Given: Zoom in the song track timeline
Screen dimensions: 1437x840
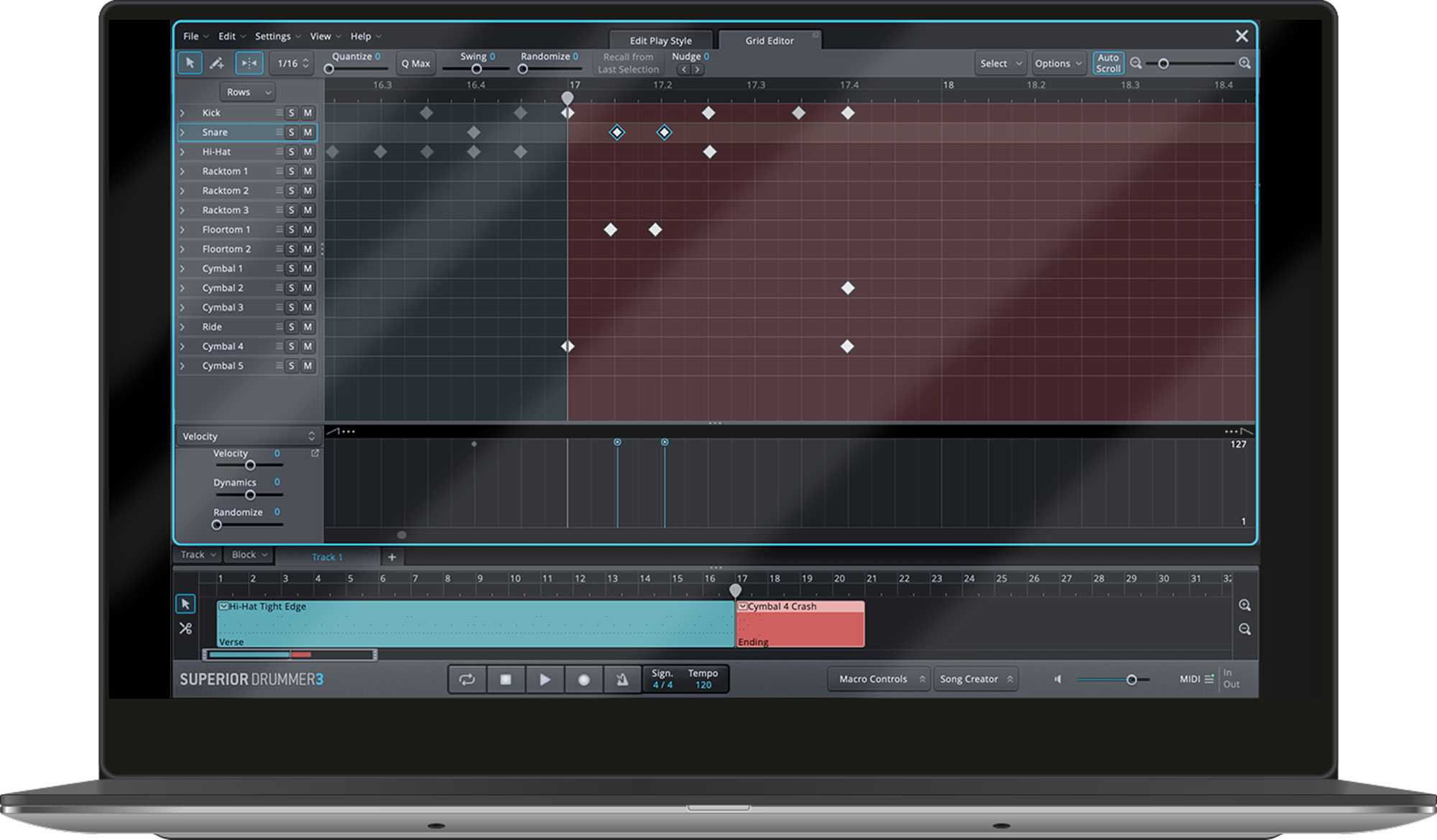Looking at the screenshot, I should [x=1245, y=605].
